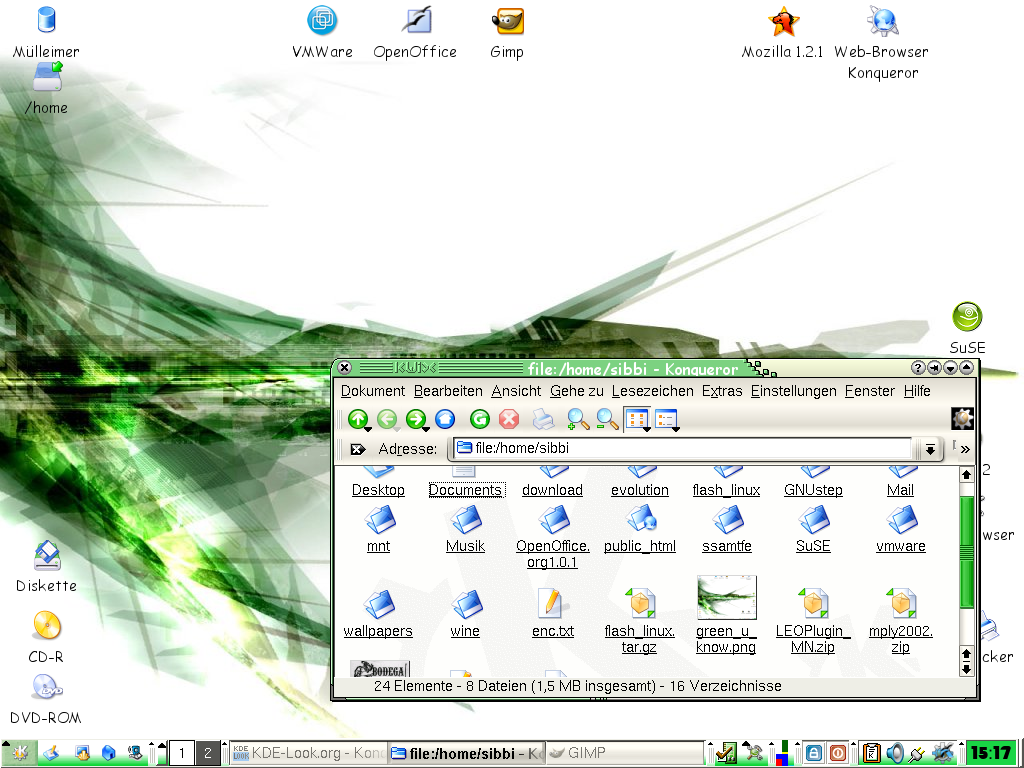This screenshot has height=768, width=1024.
Task: Open the vmware folder icon
Action: (x=902, y=521)
